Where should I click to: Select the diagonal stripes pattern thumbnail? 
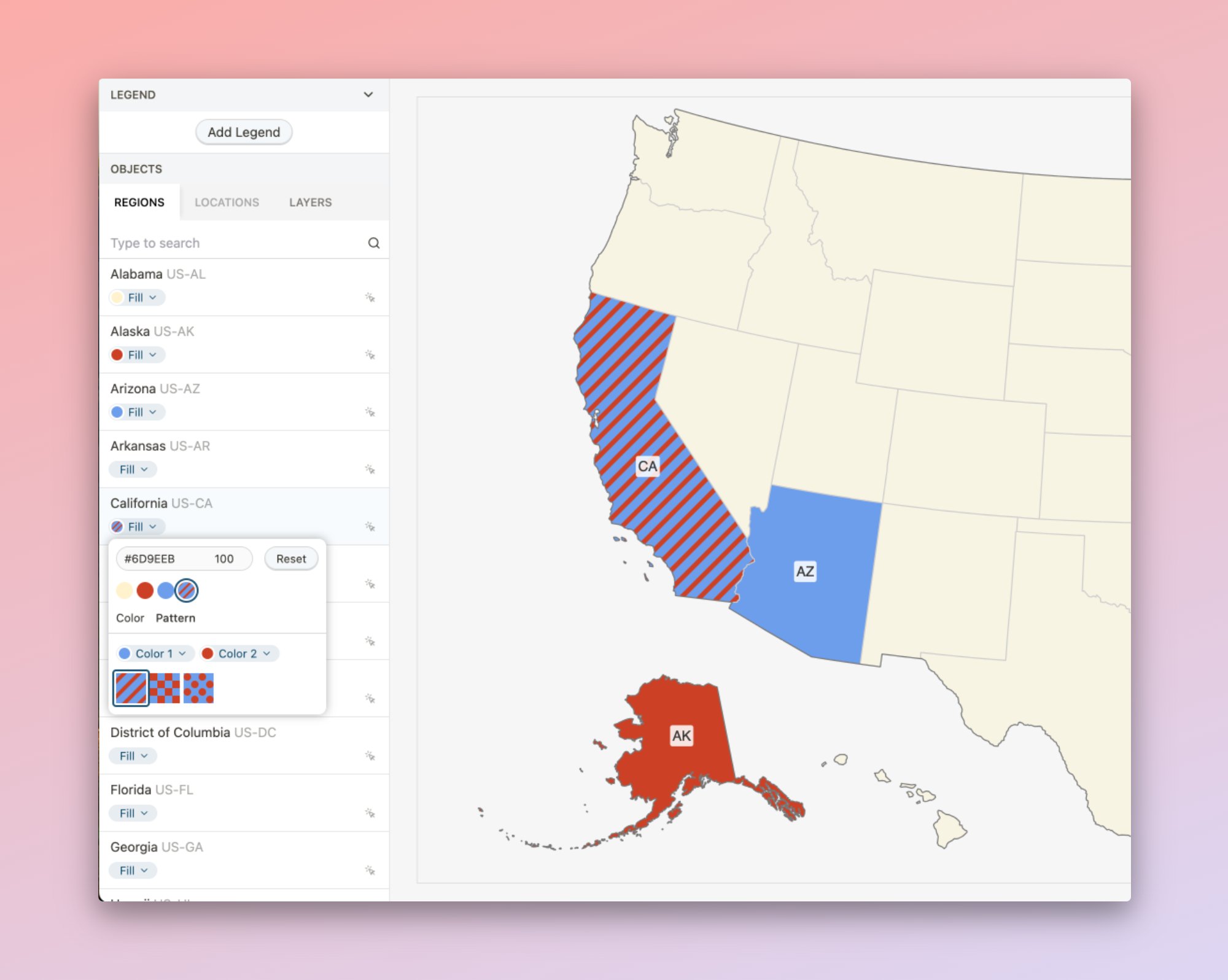[131, 688]
